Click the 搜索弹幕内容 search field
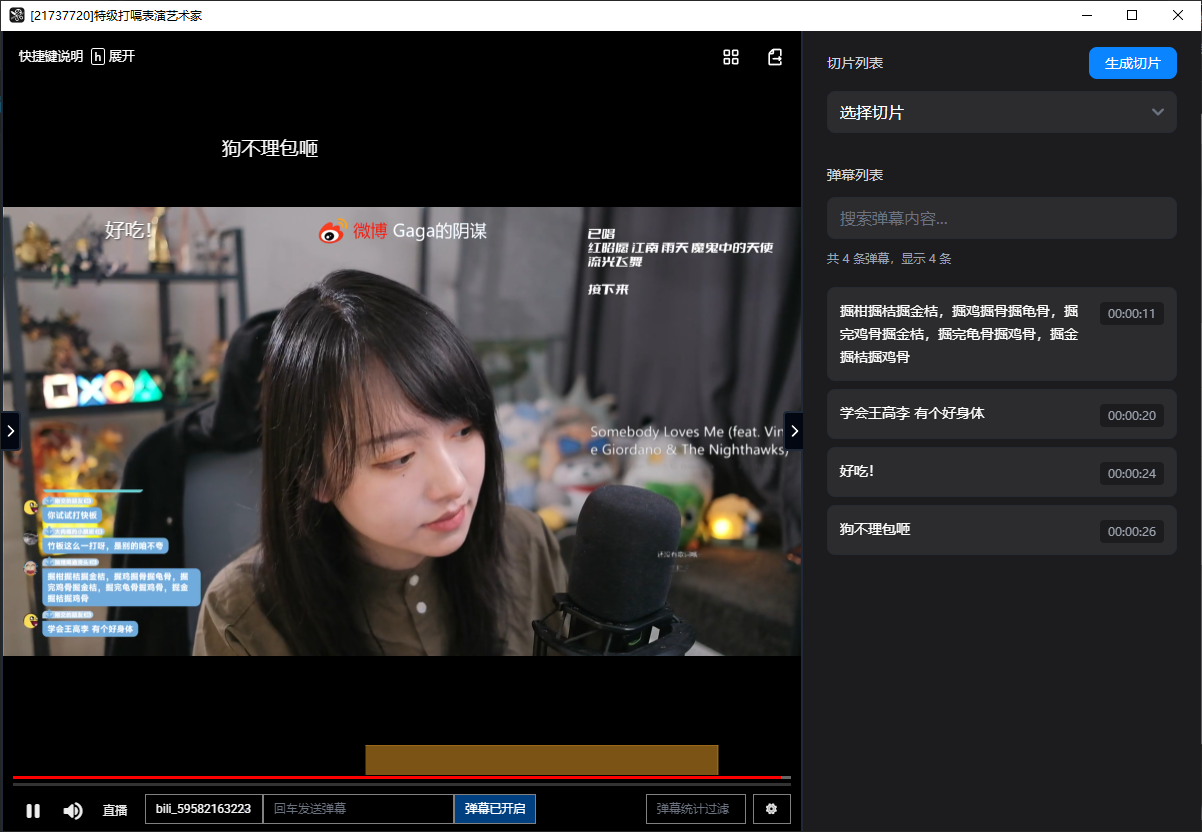1202x832 pixels. point(1001,217)
